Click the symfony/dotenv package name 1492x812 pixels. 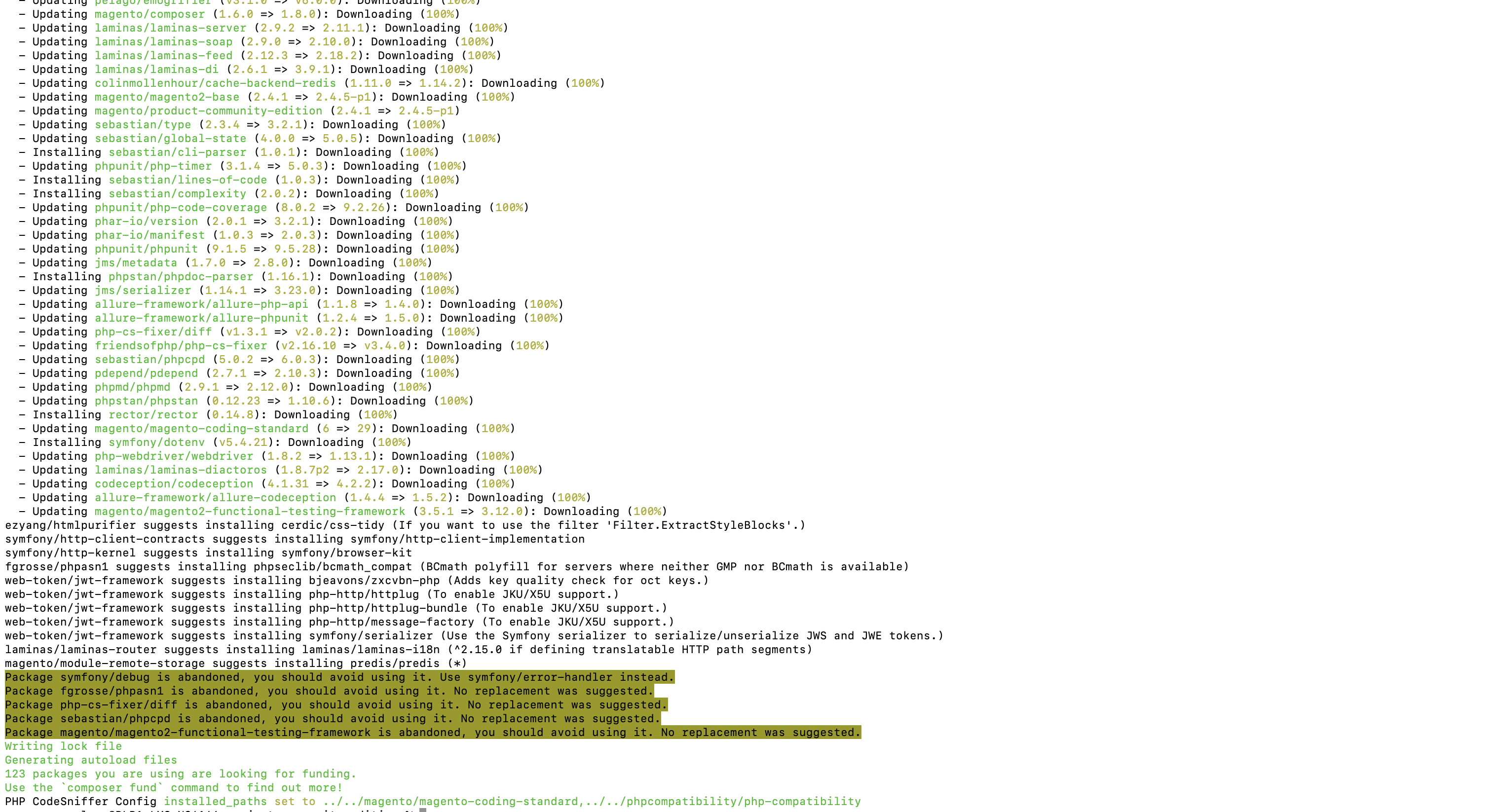tap(156, 443)
